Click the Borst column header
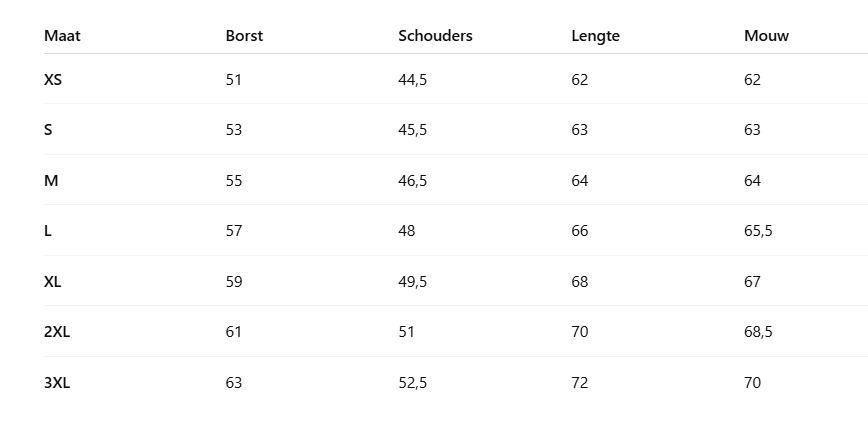This screenshot has width=868, height=435. point(244,36)
